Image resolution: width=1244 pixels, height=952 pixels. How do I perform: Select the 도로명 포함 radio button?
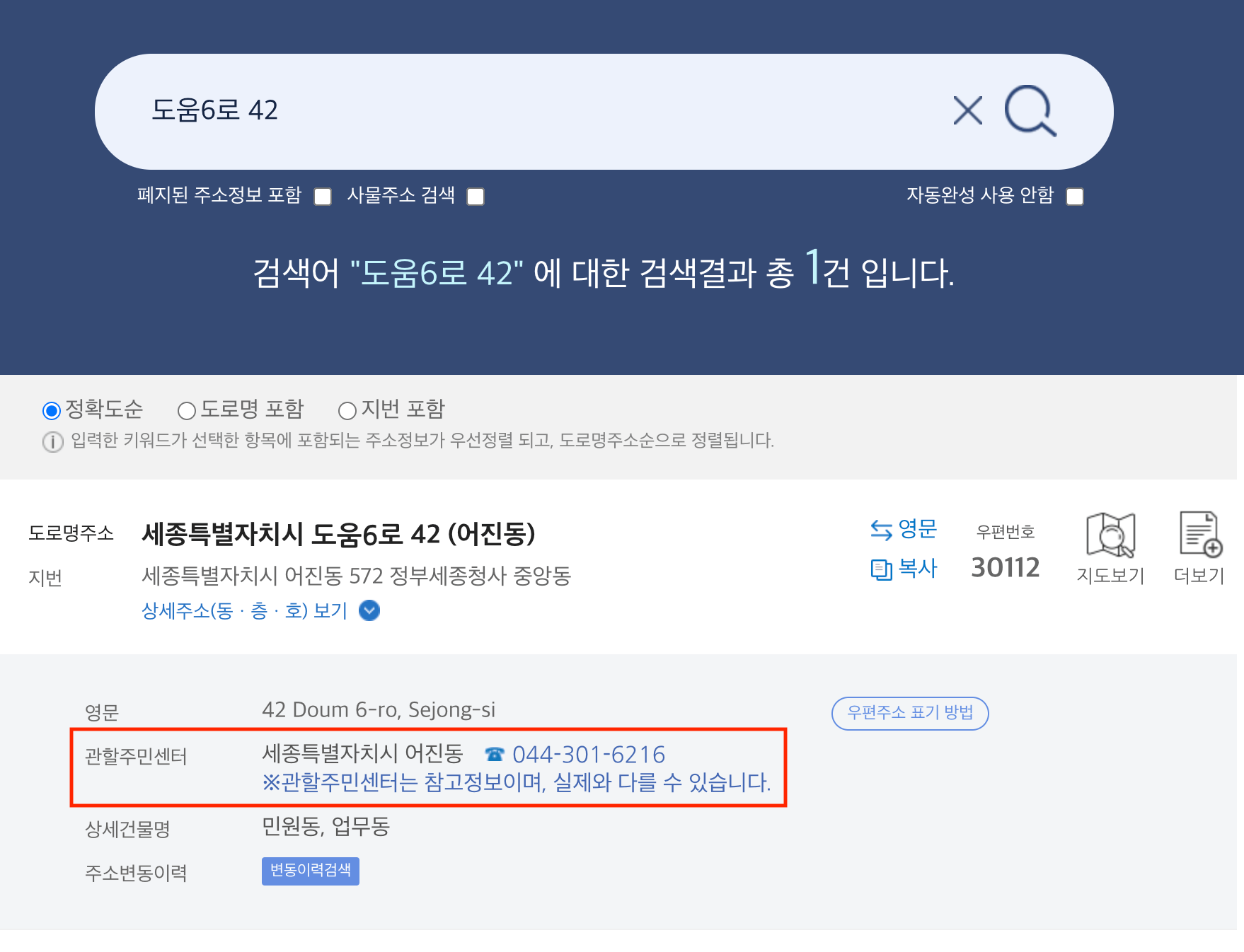click(187, 409)
